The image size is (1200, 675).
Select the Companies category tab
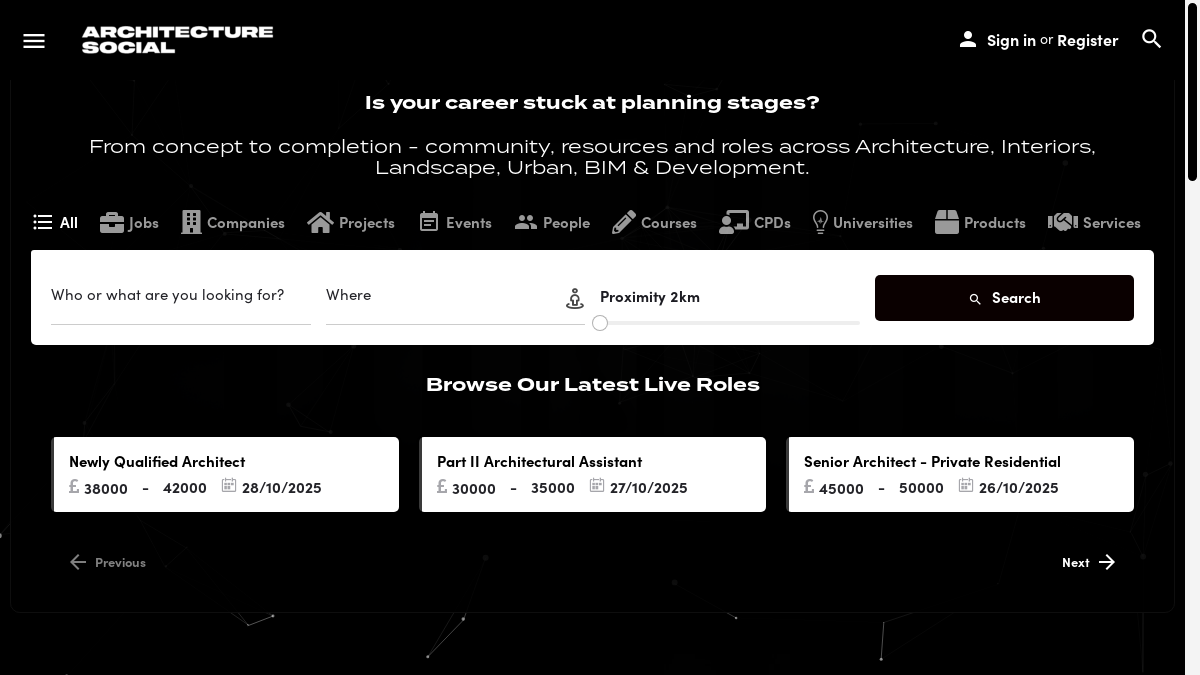click(x=233, y=222)
